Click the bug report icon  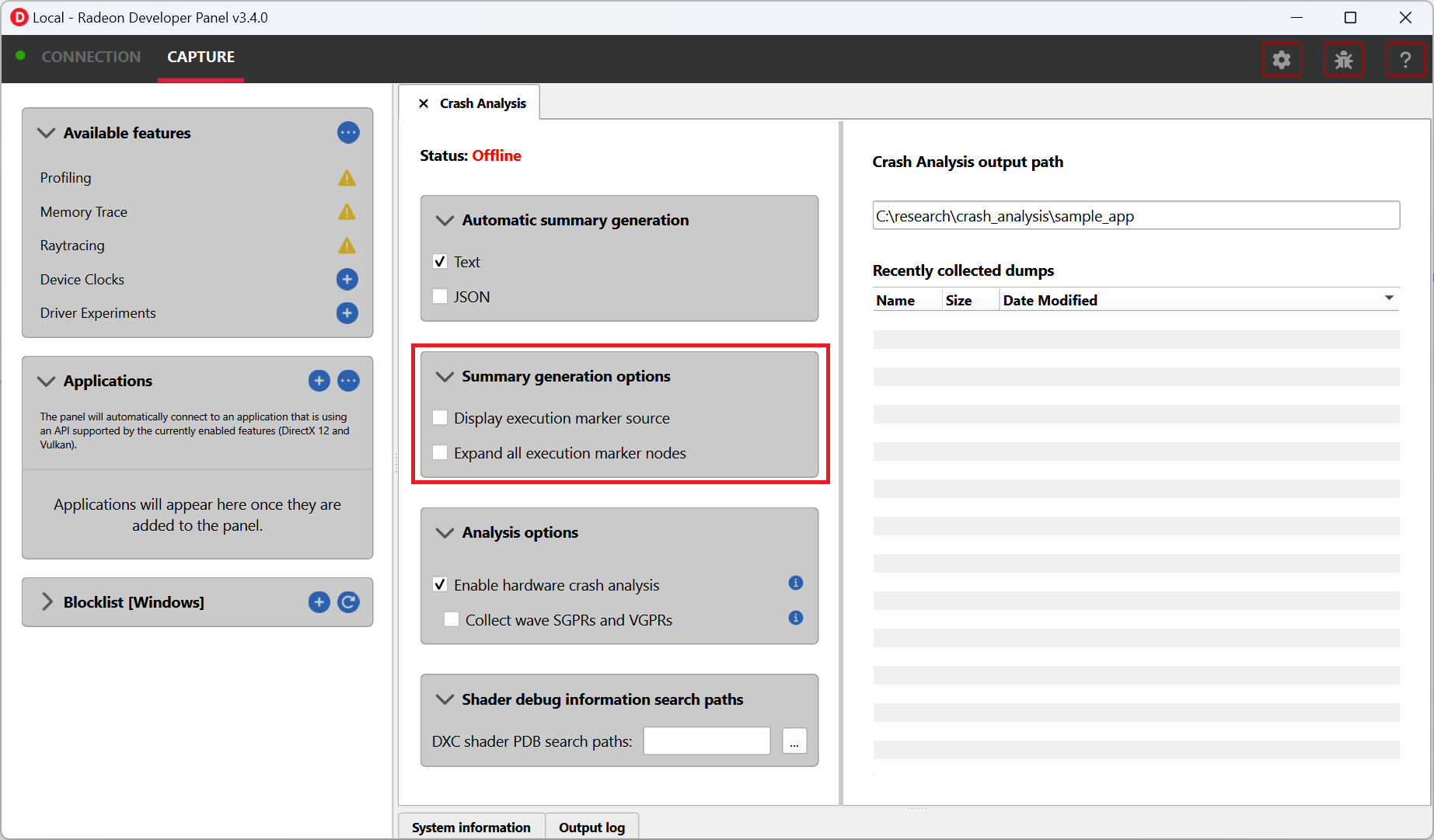[1343, 60]
